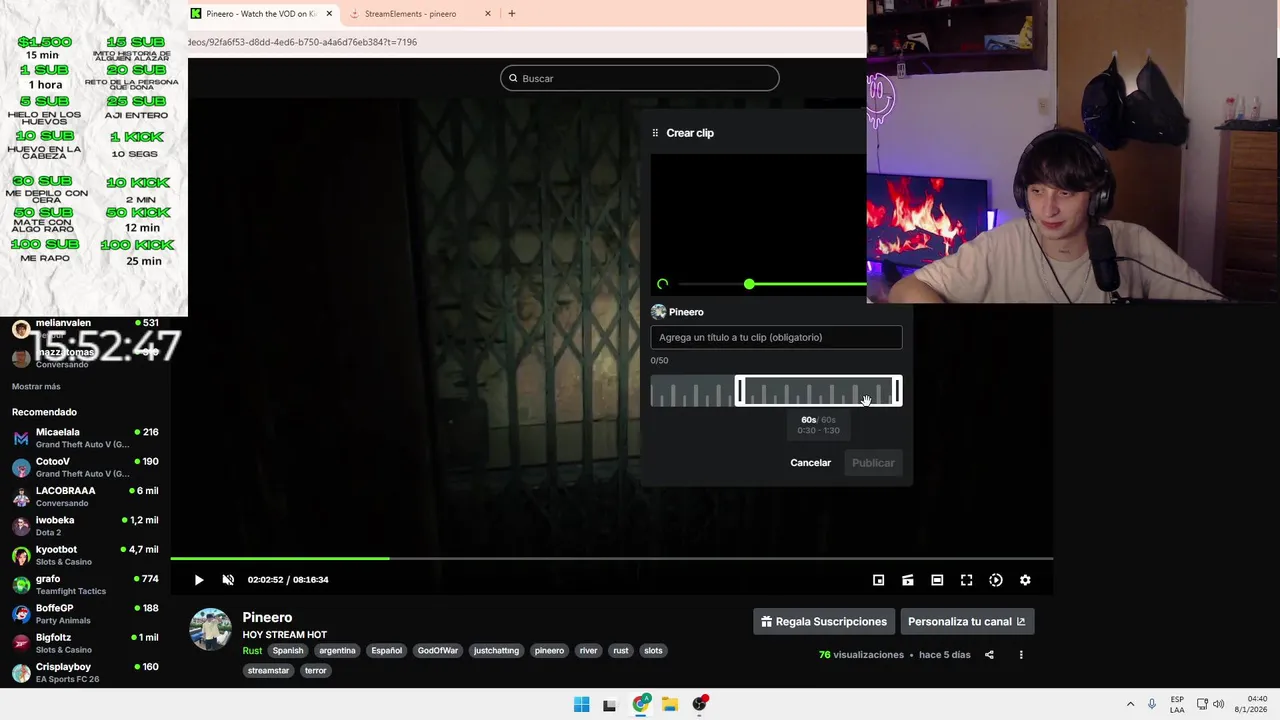Image resolution: width=1280 pixels, height=720 pixels.
Task: Open picture-in-picture mode icon
Action: [x=878, y=580]
